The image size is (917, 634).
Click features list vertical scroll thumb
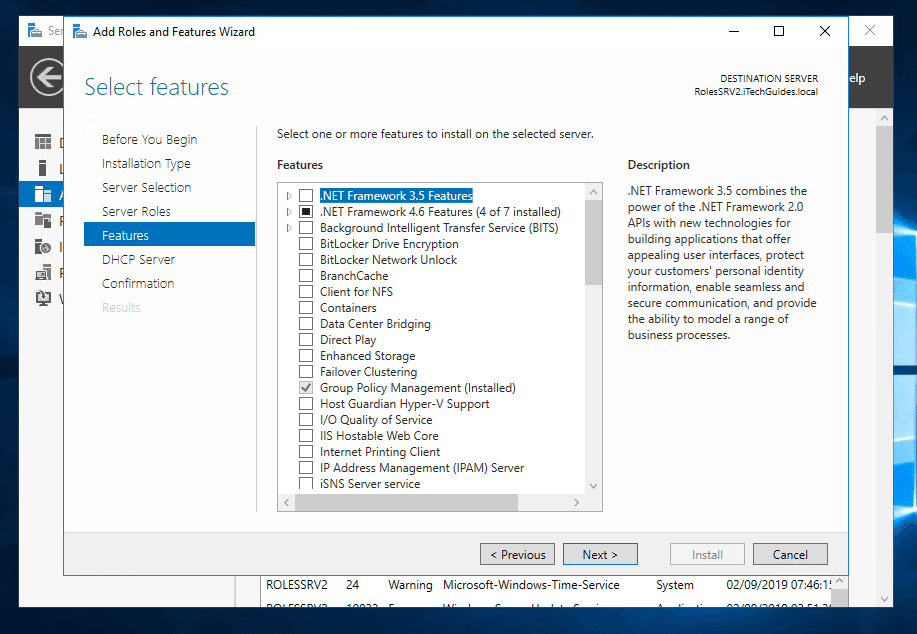(x=593, y=242)
